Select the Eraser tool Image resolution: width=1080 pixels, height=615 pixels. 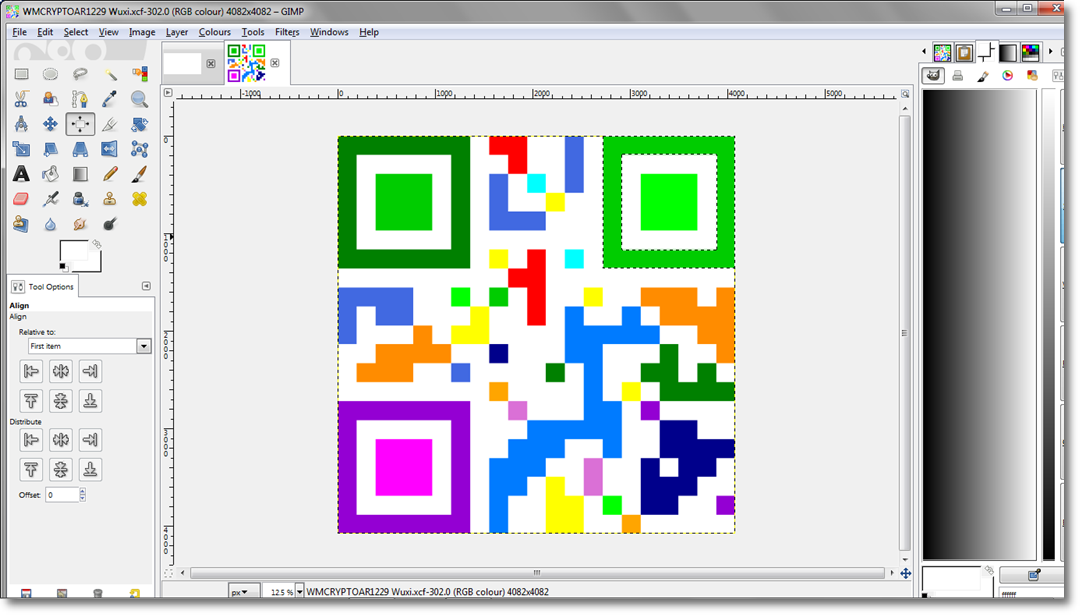pyautogui.click(x=21, y=199)
